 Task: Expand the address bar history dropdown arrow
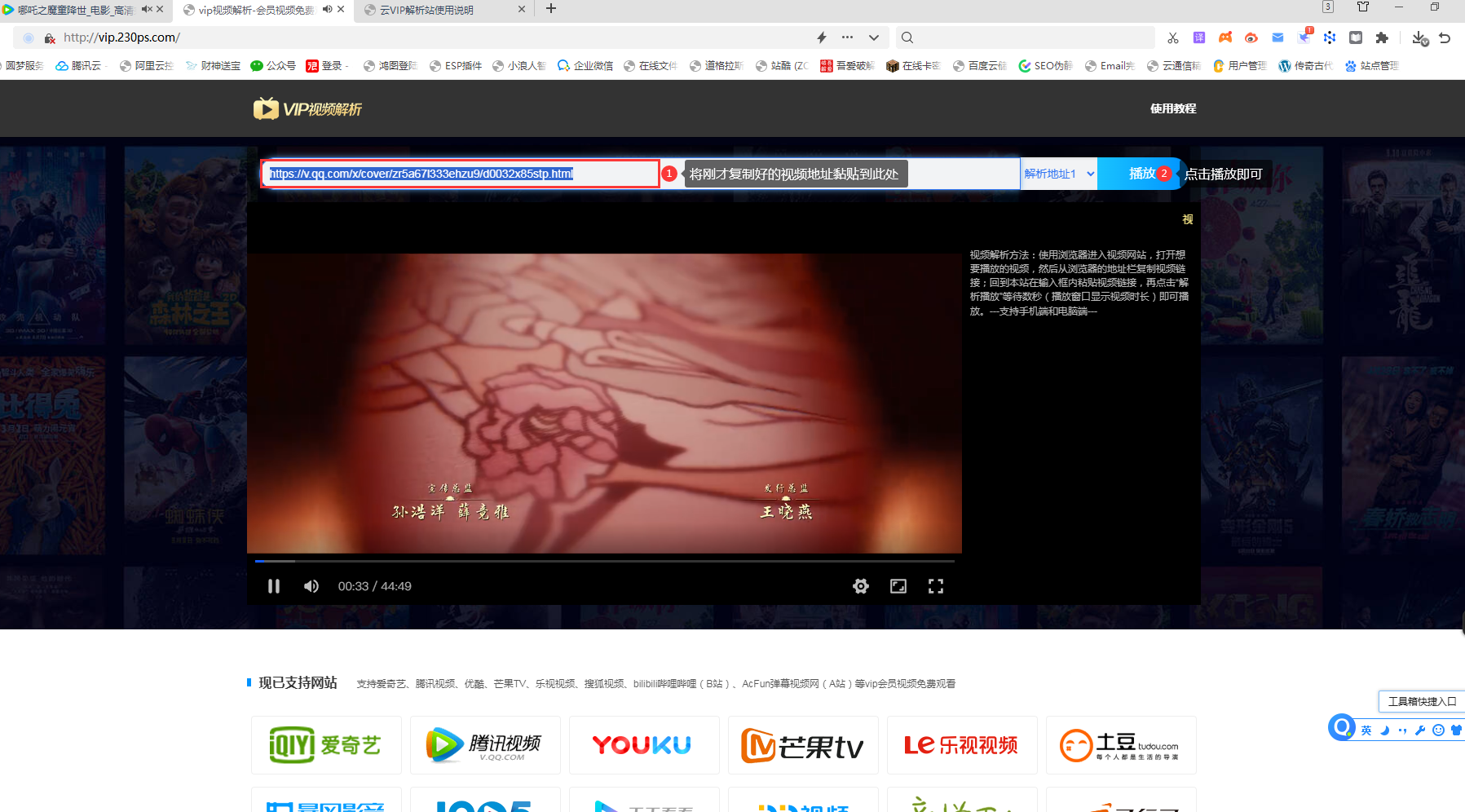(x=874, y=38)
